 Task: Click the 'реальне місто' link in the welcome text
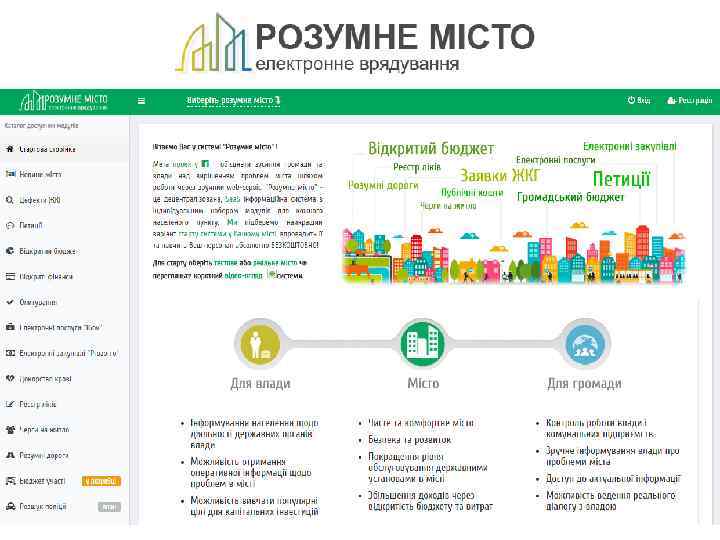tap(275, 263)
